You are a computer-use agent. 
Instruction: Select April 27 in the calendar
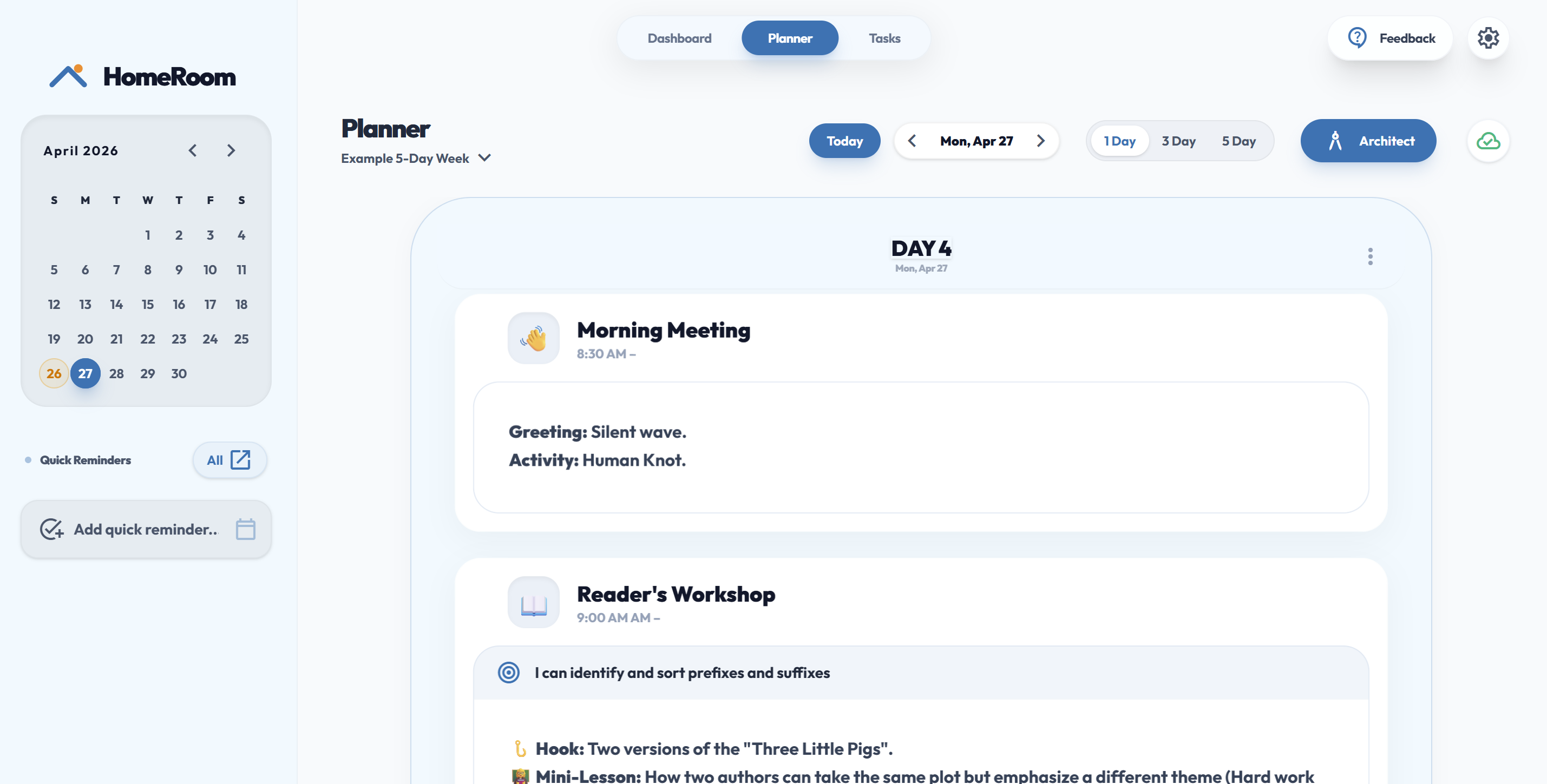click(x=86, y=373)
